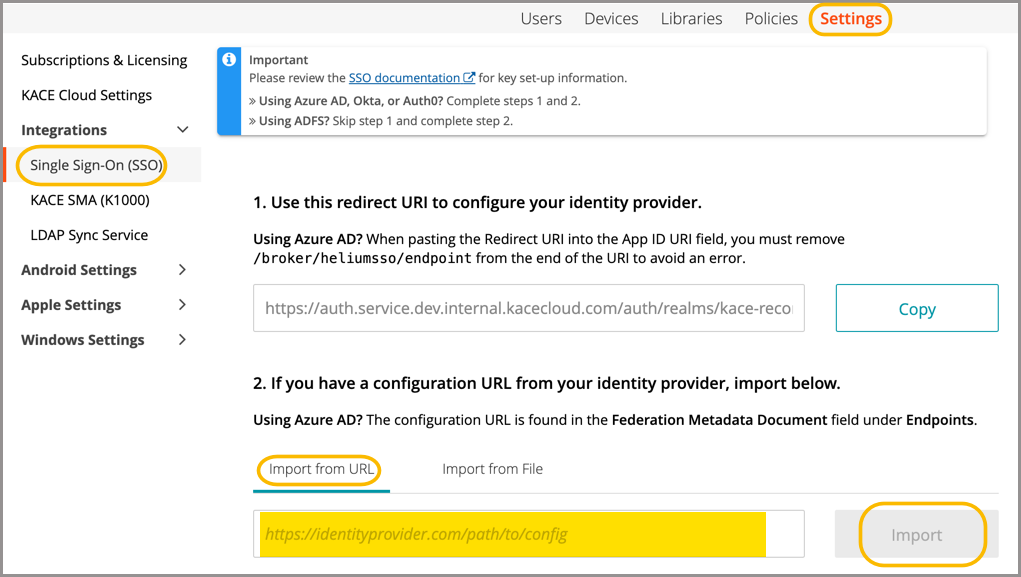Open KACE Cloud Settings
Viewport: 1021px width, 577px height.
[86, 95]
